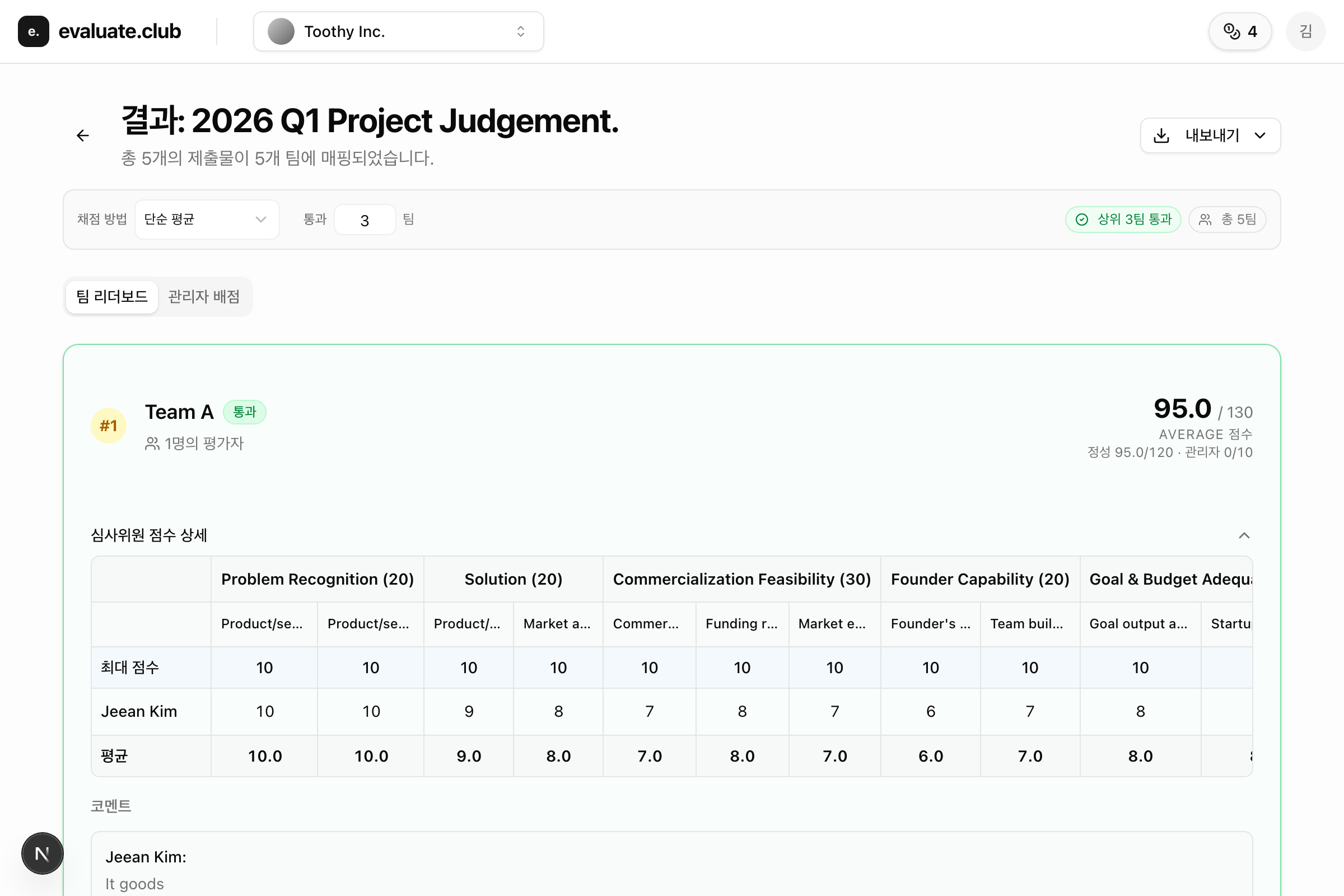1344x896 pixels.
Task: Open the user avatar labeled 김
Action: click(x=1305, y=31)
